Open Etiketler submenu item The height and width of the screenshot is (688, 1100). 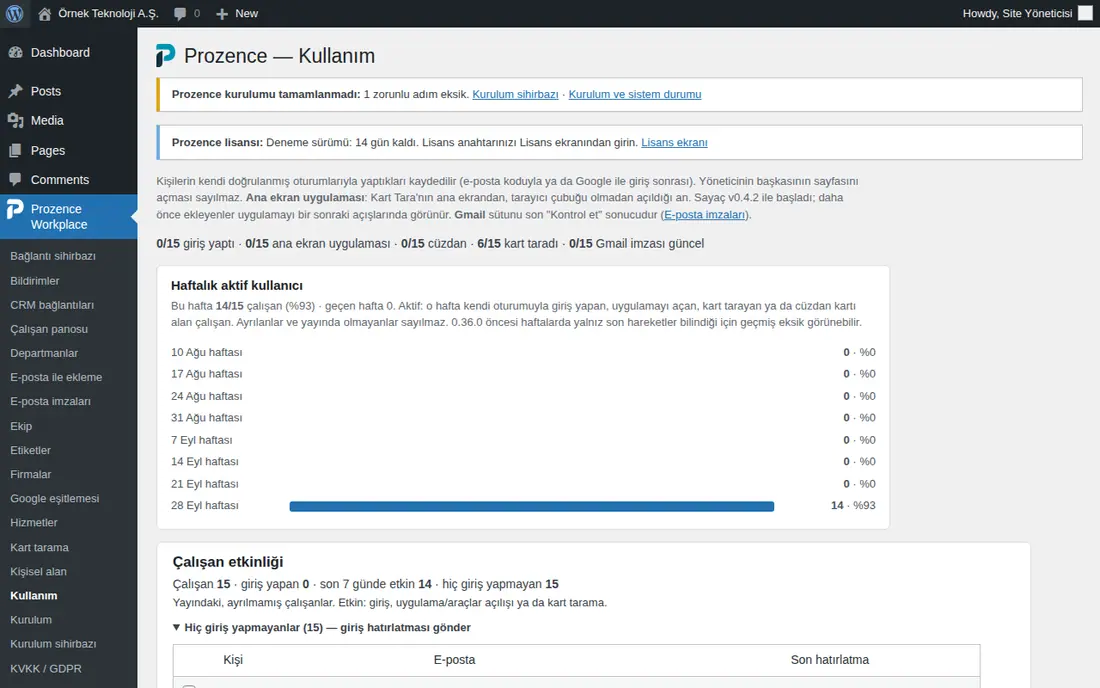[30, 450]
